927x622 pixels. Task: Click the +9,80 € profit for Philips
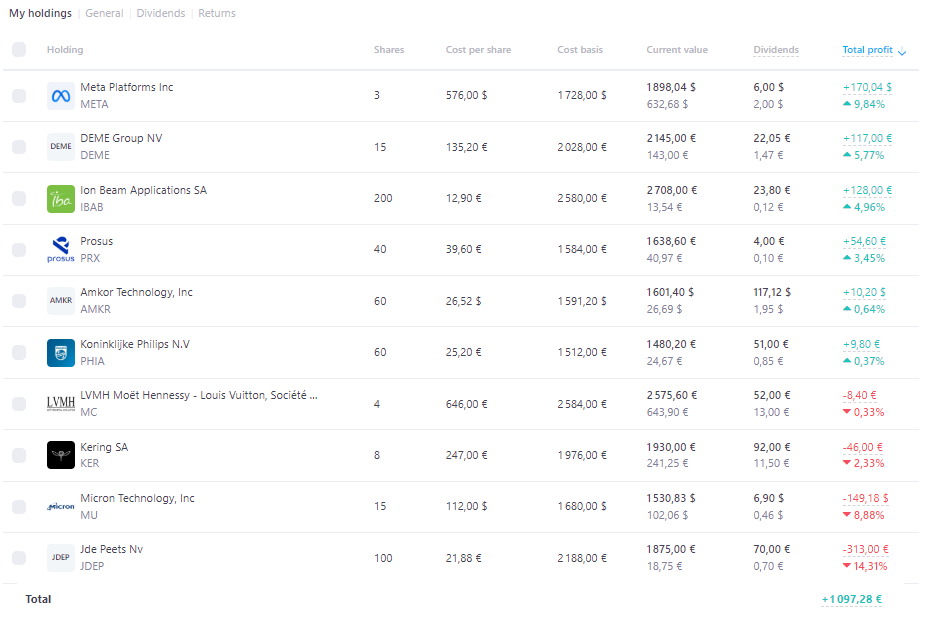point(861,344)
